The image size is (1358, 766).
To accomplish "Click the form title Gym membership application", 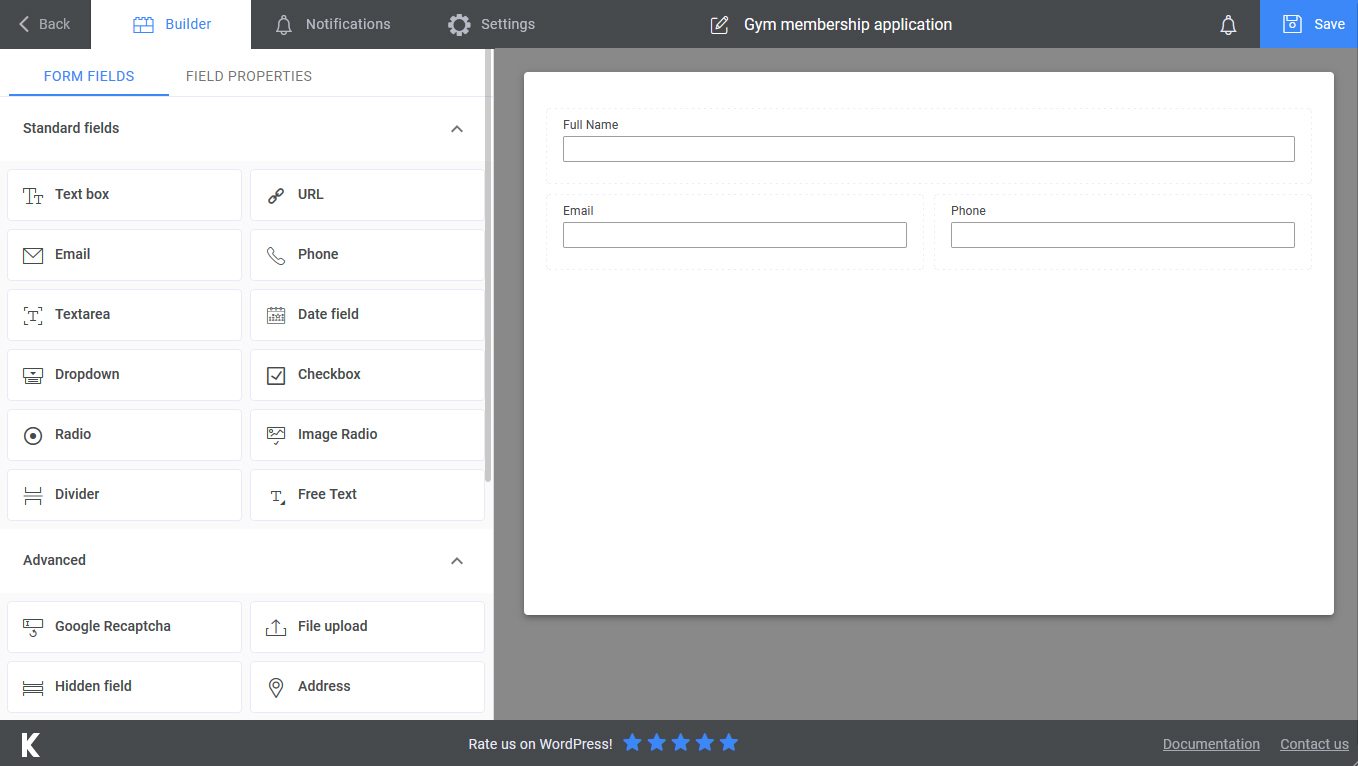I will (848, 25).
